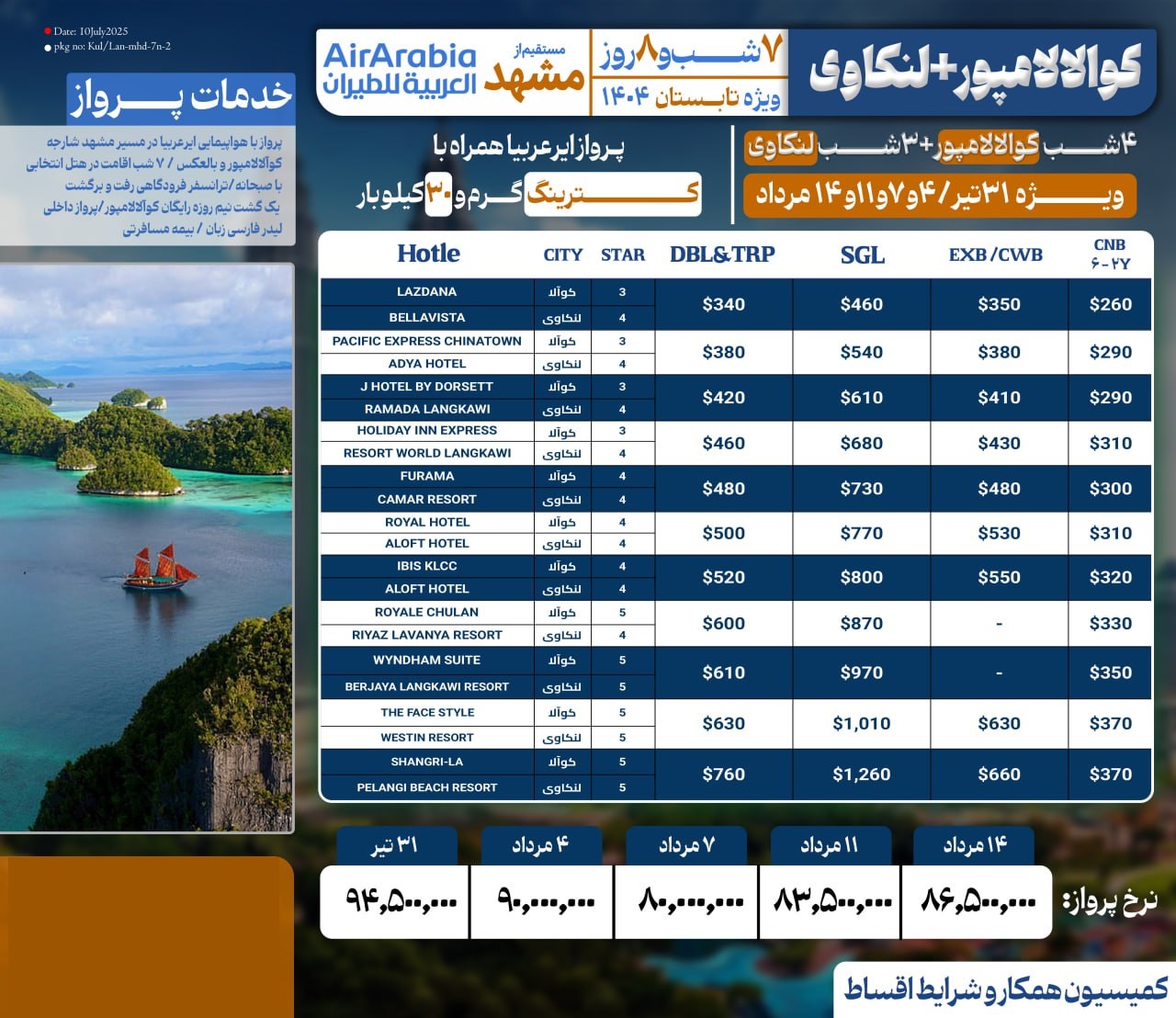Click the 'خدمات پرواز' header
Image resolution: width=1176 pixels, height=1018 pixels.
point(181,97)
